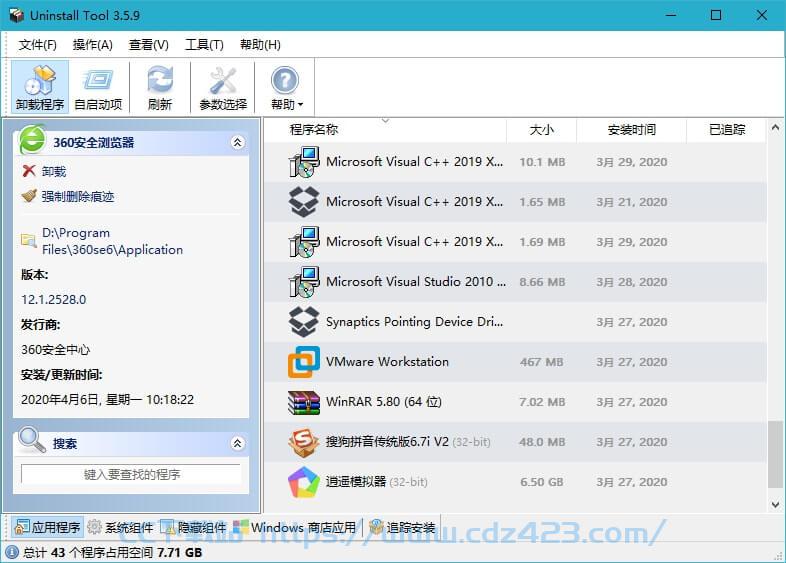This screenshot has width=786, height=563.
Task: Open the D:\Program Files\360se6\Application folder link
Action: point(112,241)
